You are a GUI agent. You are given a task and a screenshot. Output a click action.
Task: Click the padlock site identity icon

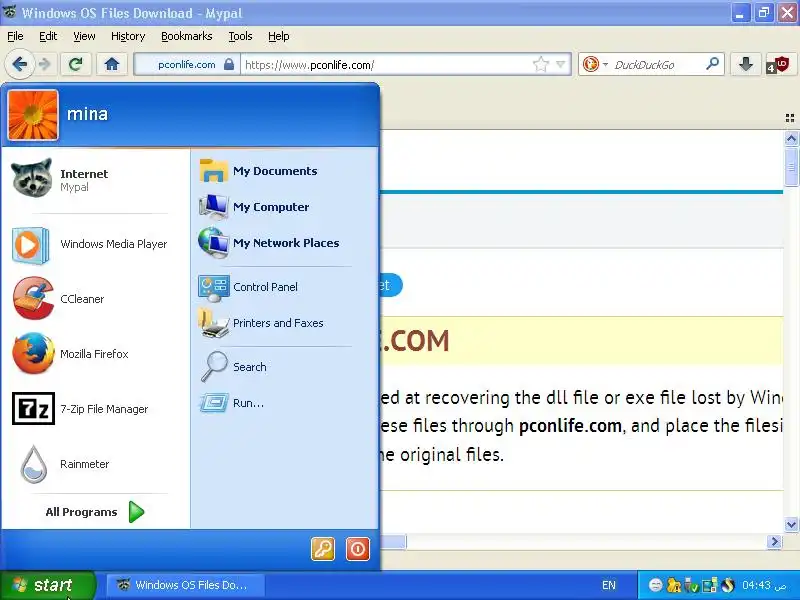pyautogui.click(x=229, y=64)
